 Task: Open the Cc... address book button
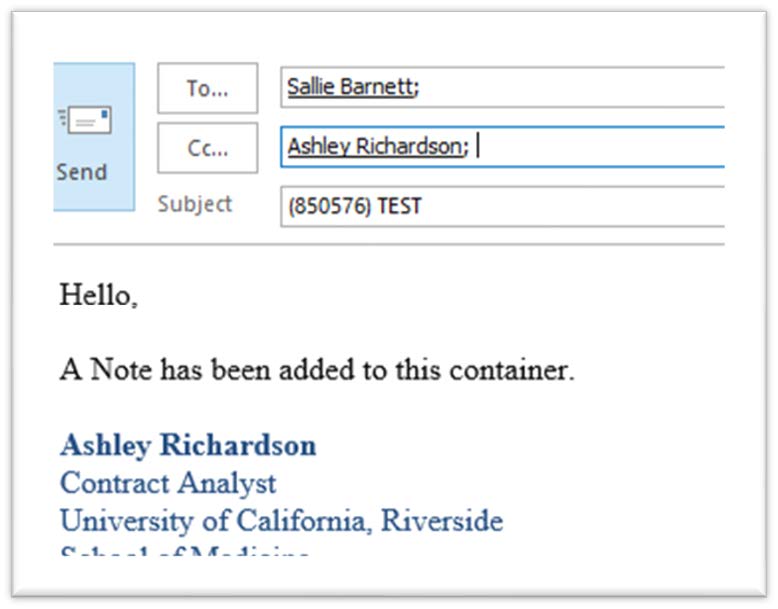click(x=207, y=148)
